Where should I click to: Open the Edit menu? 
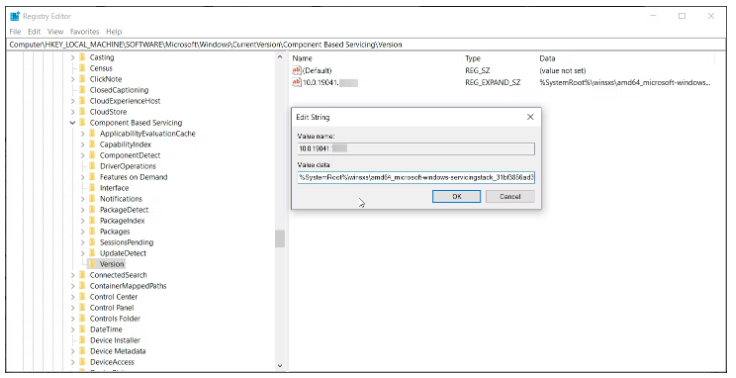[34, 31]
